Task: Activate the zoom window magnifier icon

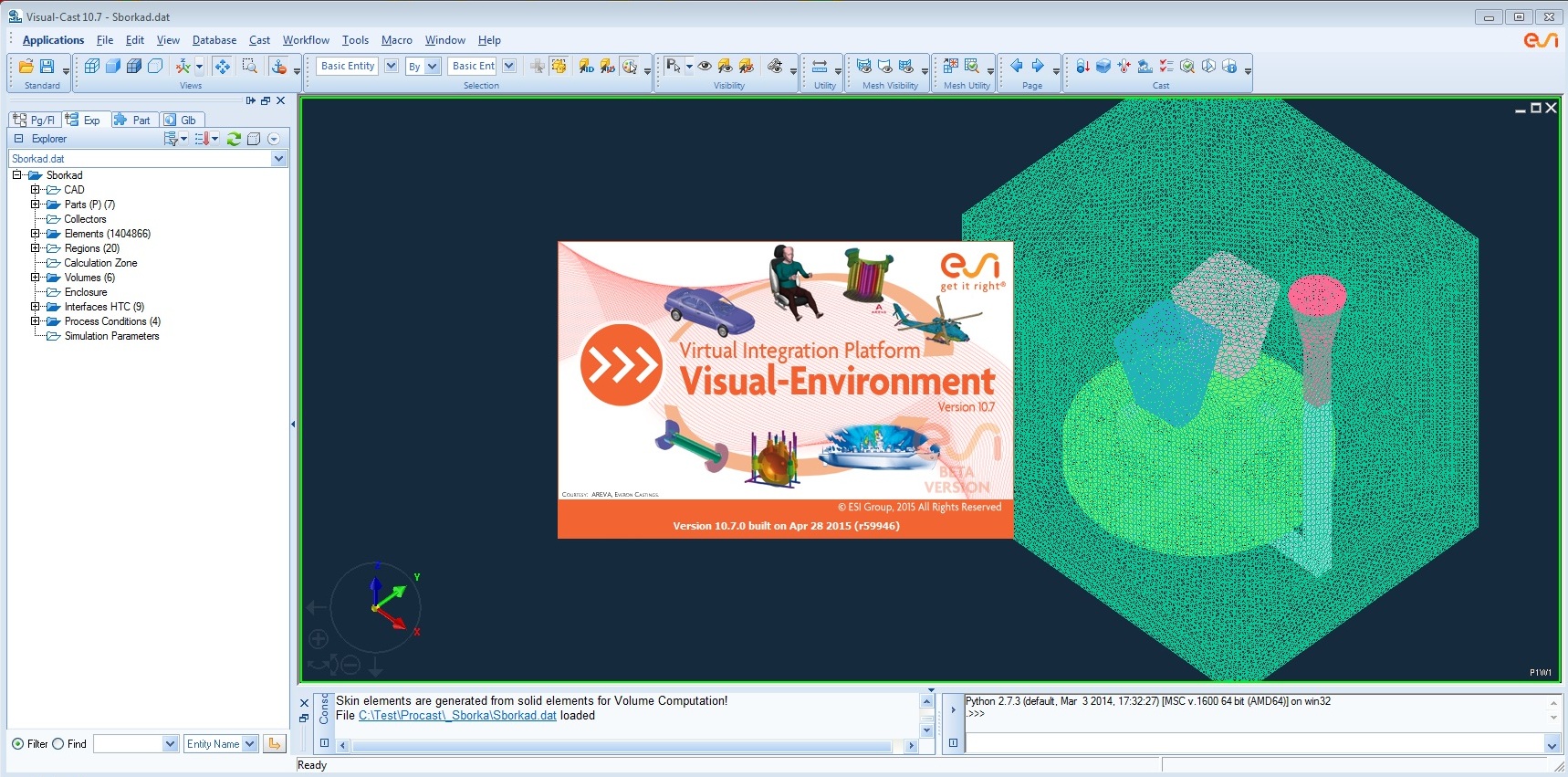Action: click(x=249, y=66)
